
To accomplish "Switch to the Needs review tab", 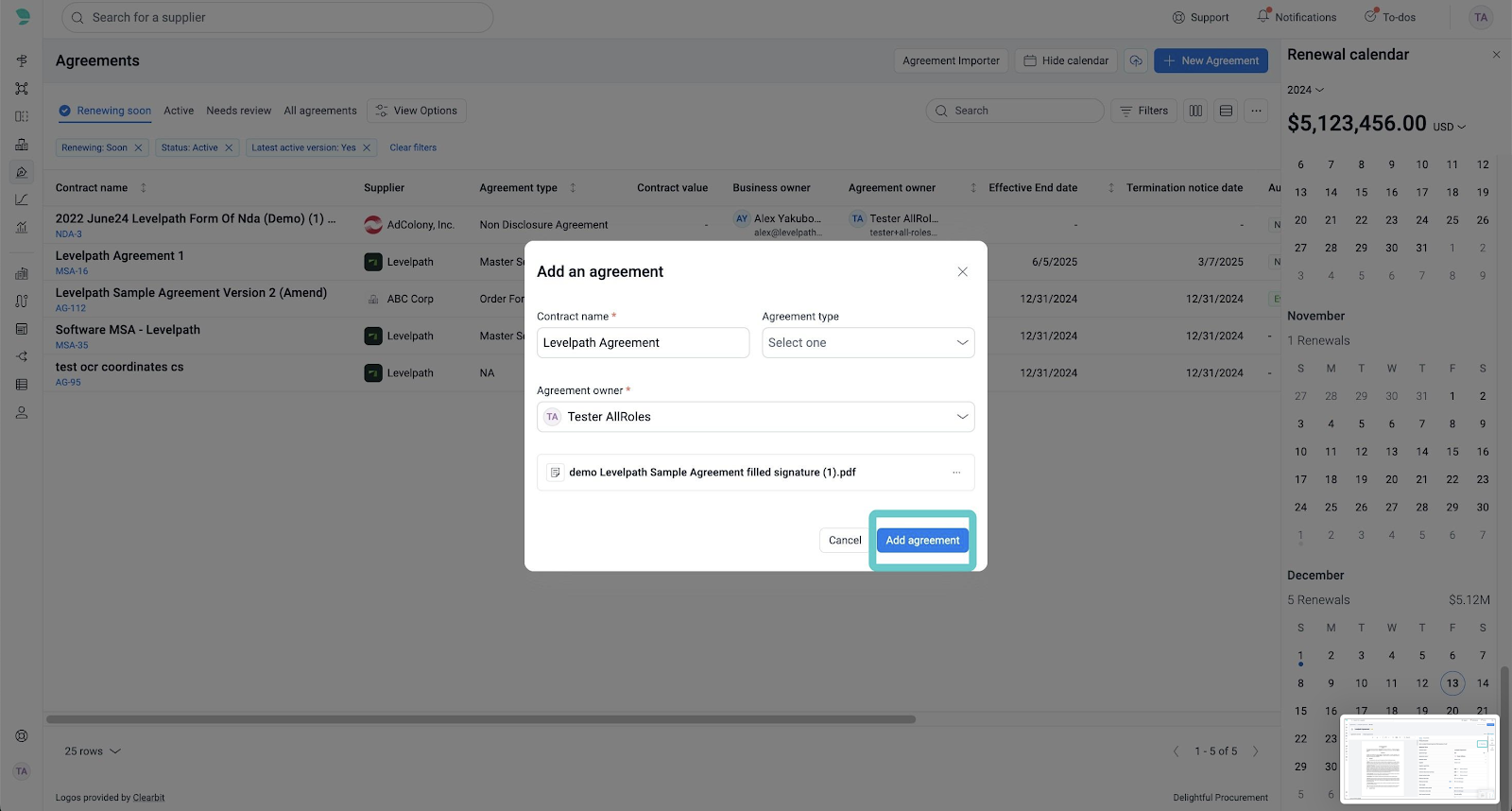I will 238,111.
